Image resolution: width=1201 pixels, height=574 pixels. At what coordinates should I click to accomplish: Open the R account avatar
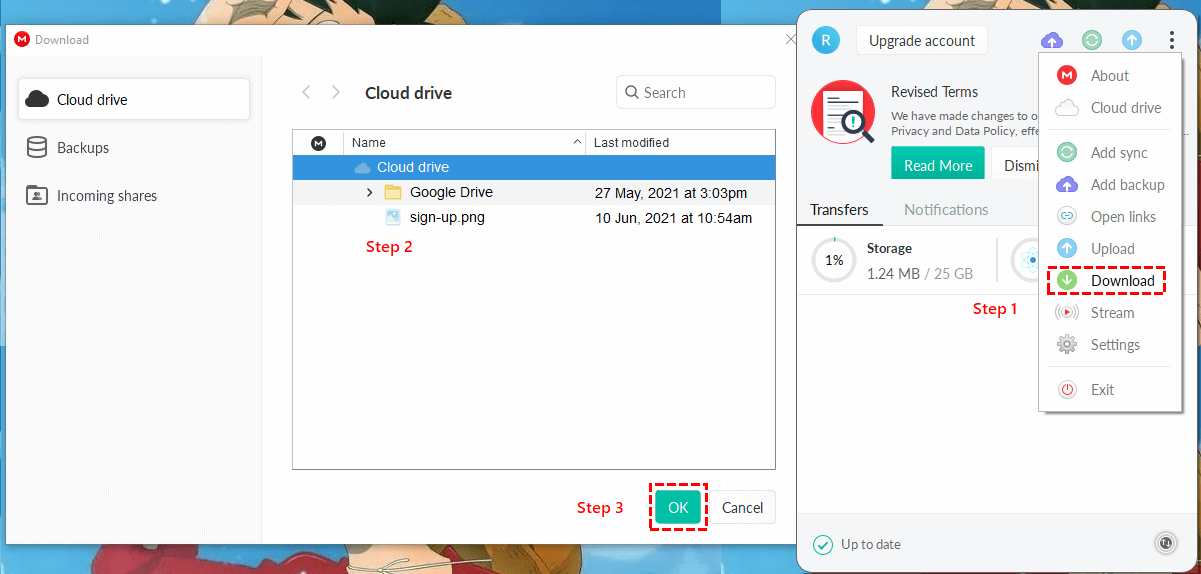(825, 40)
